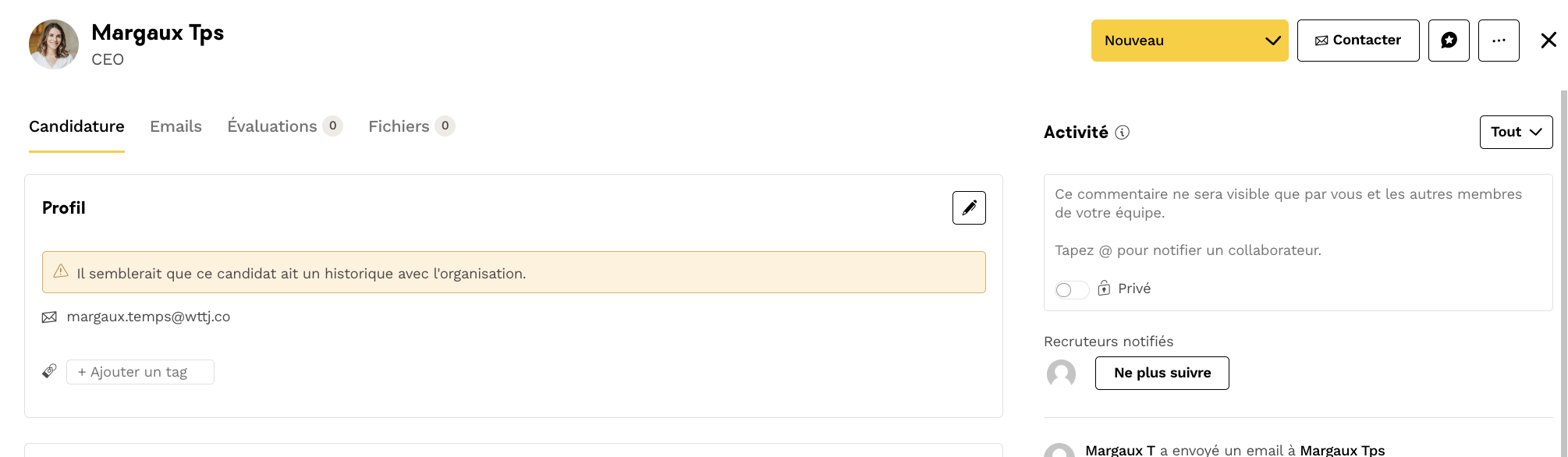The image size is (1568, 457).
Task: Toggle the Privé comment switch
Action: tap(1071, 290)
